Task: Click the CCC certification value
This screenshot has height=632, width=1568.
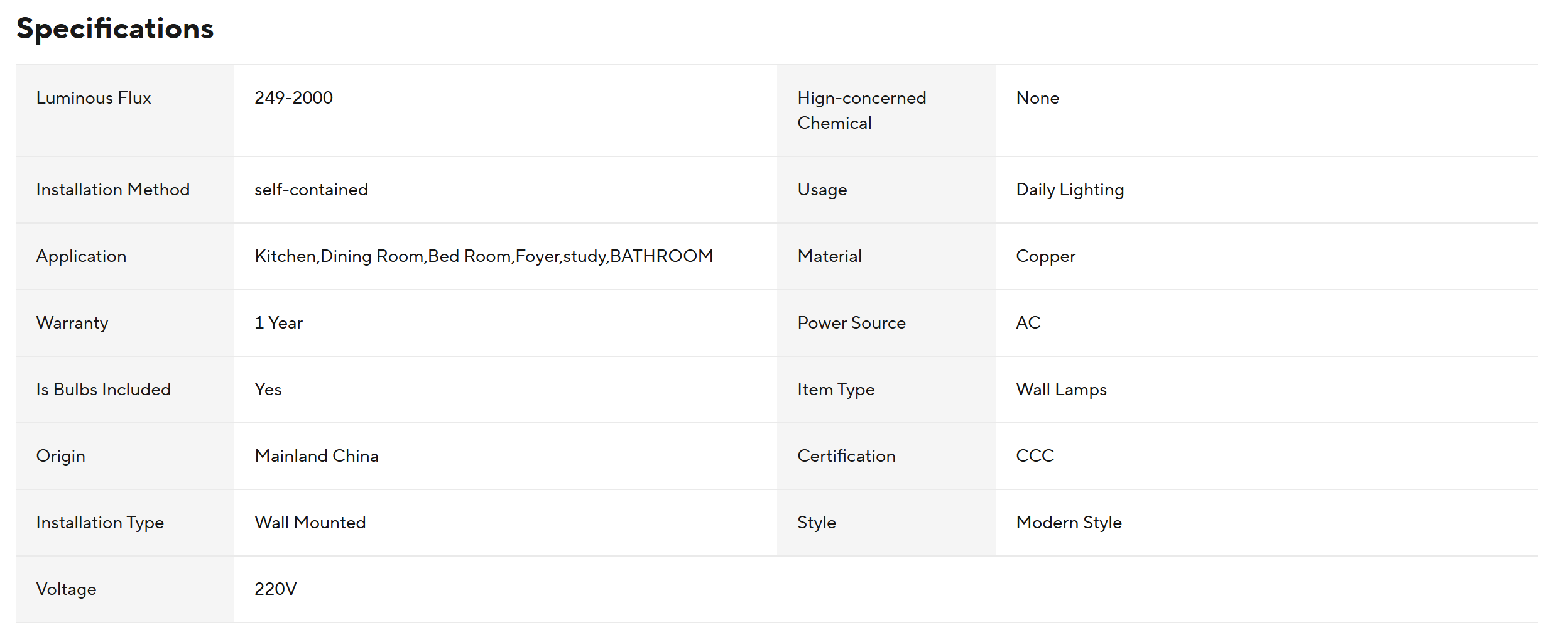Action: click(1035, 456)
